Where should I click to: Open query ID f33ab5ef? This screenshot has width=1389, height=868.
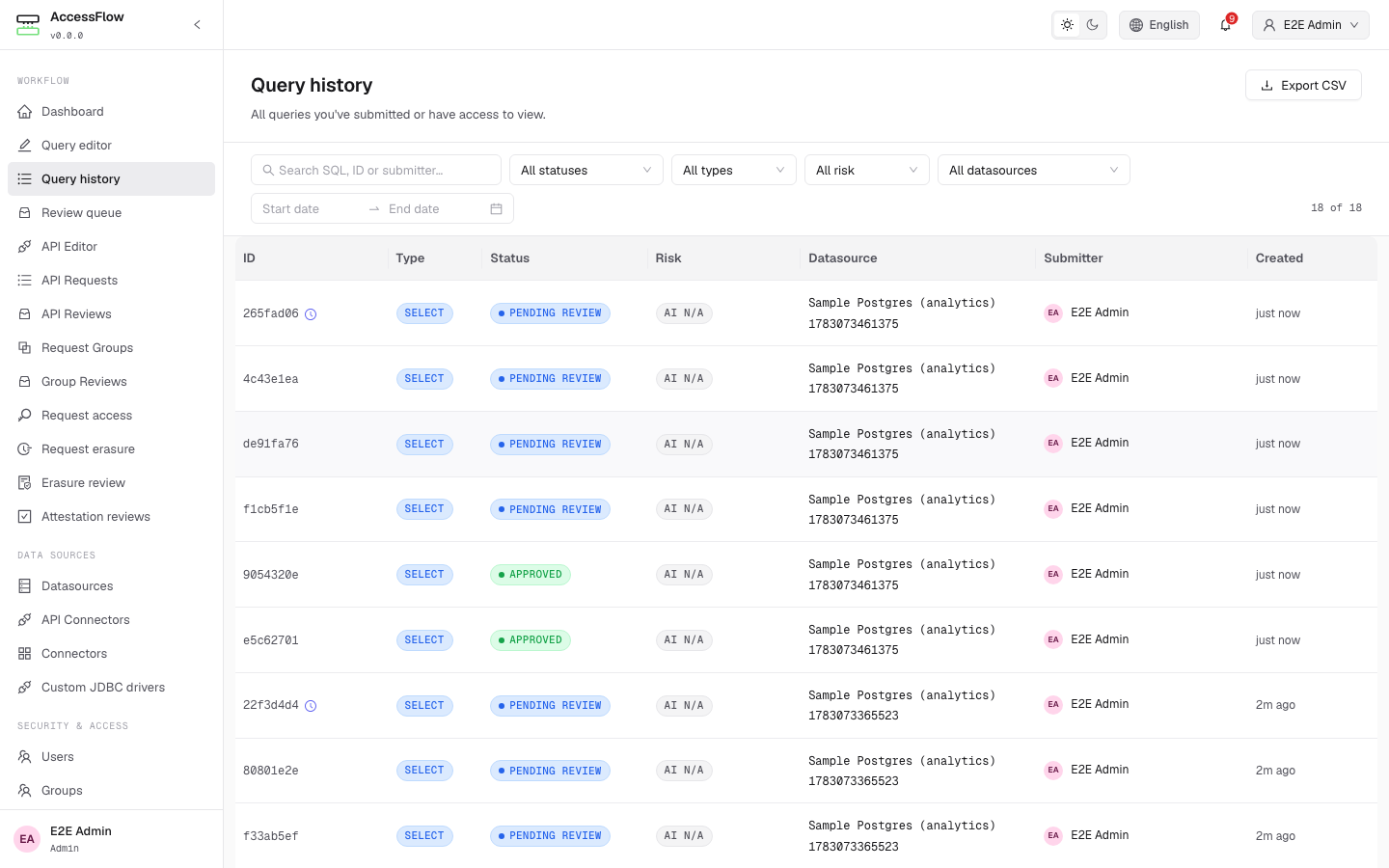pos(271,836)
